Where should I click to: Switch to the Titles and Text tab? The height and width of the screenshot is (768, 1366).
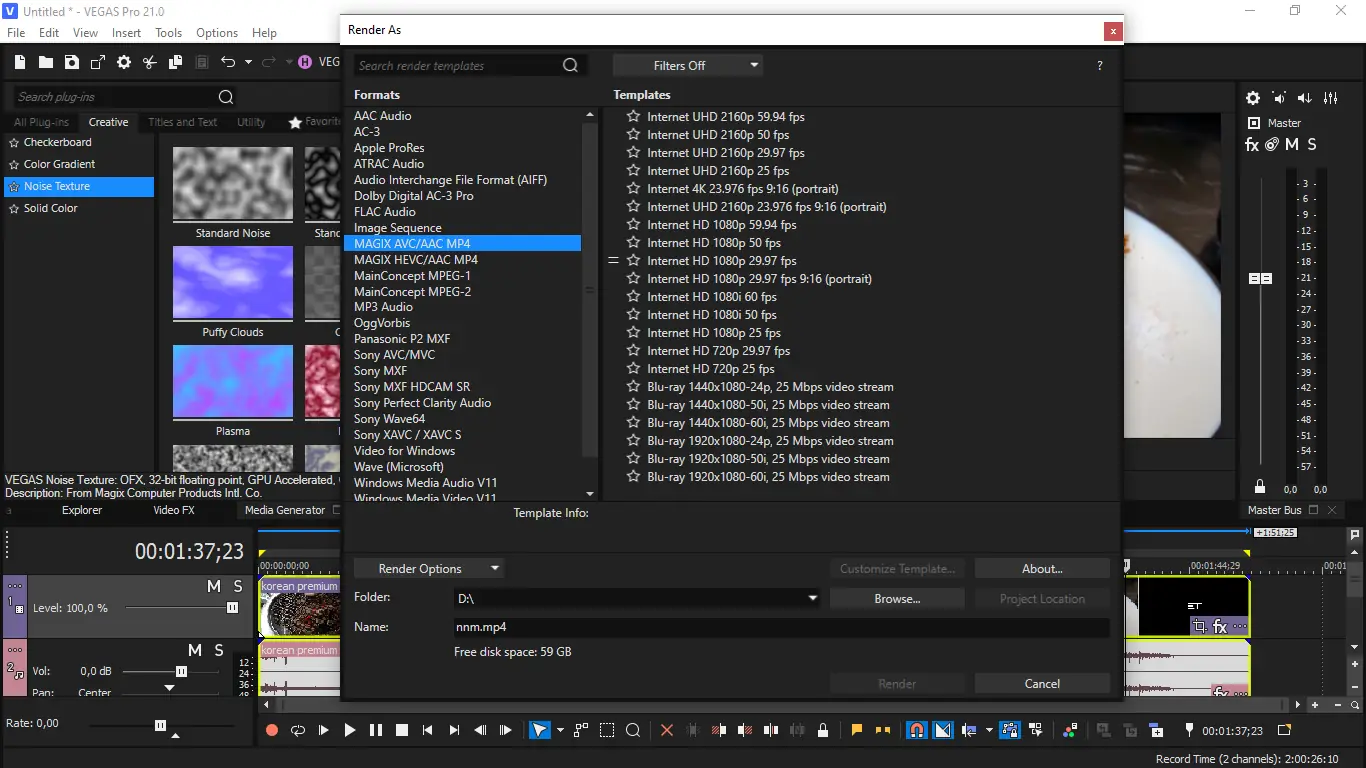tap(182, 121)
